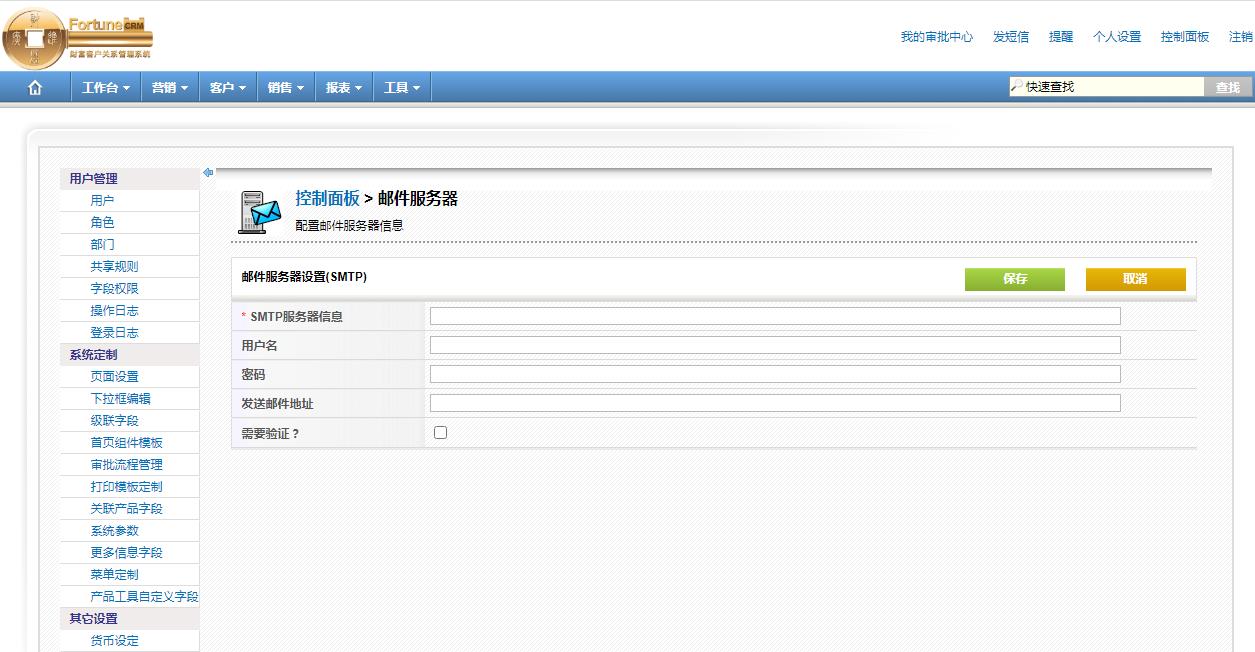The height and width of the screenshot is (652, 1255).
Task: Open 菜单定制 in the sidebar
Action: coord(114,575)
